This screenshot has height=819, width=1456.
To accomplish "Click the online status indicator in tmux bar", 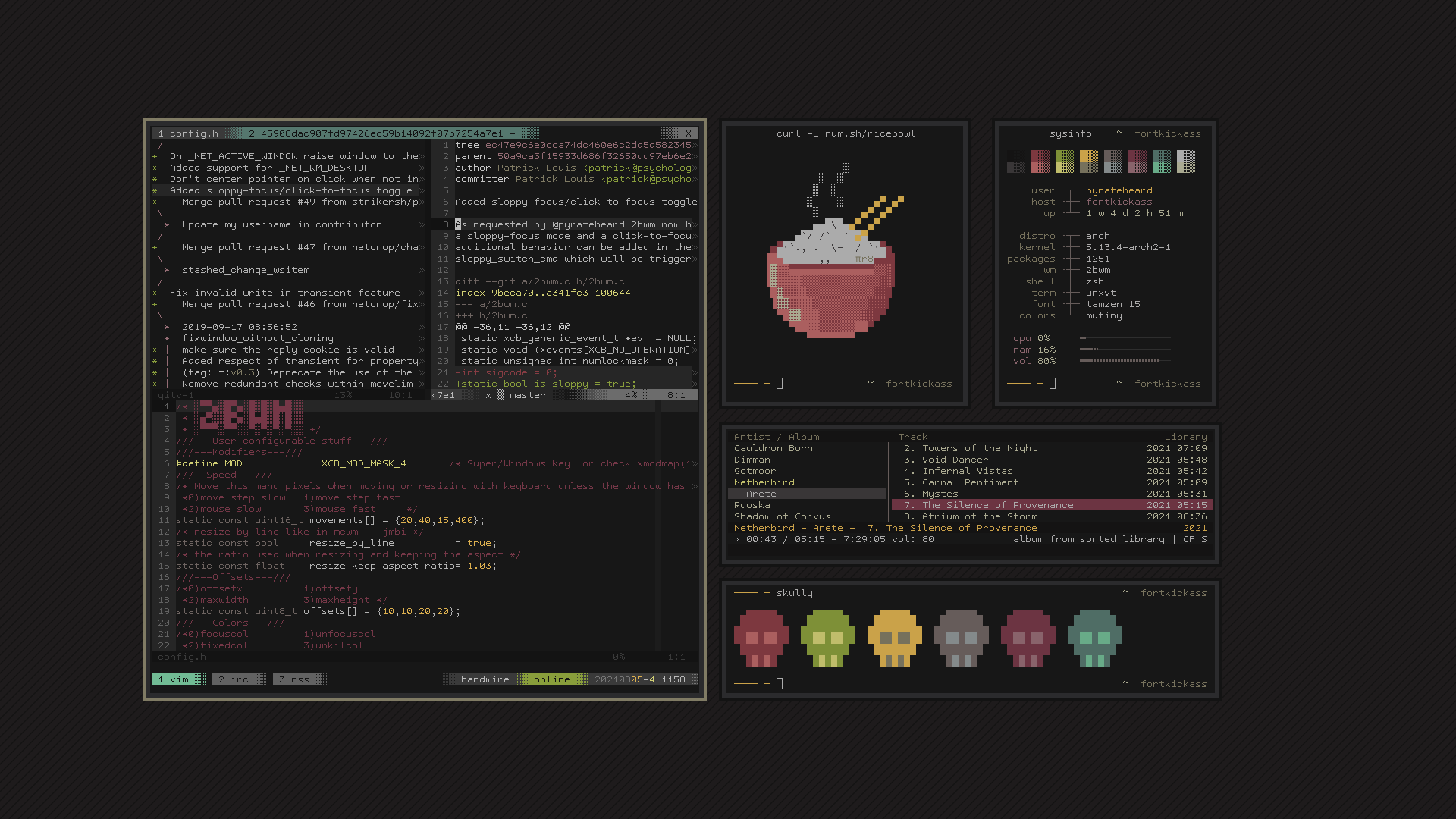I will pyautogui.click(x=551, y=679).
